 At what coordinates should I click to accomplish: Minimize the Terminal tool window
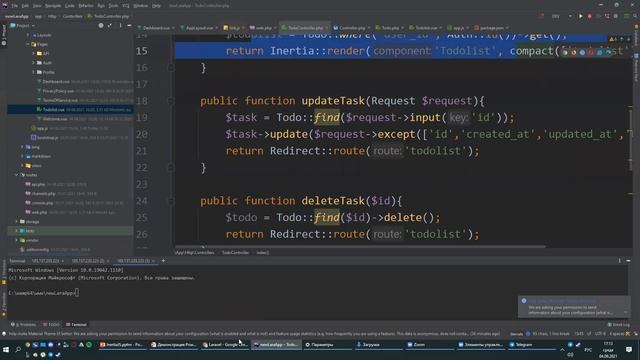(628, 260)
